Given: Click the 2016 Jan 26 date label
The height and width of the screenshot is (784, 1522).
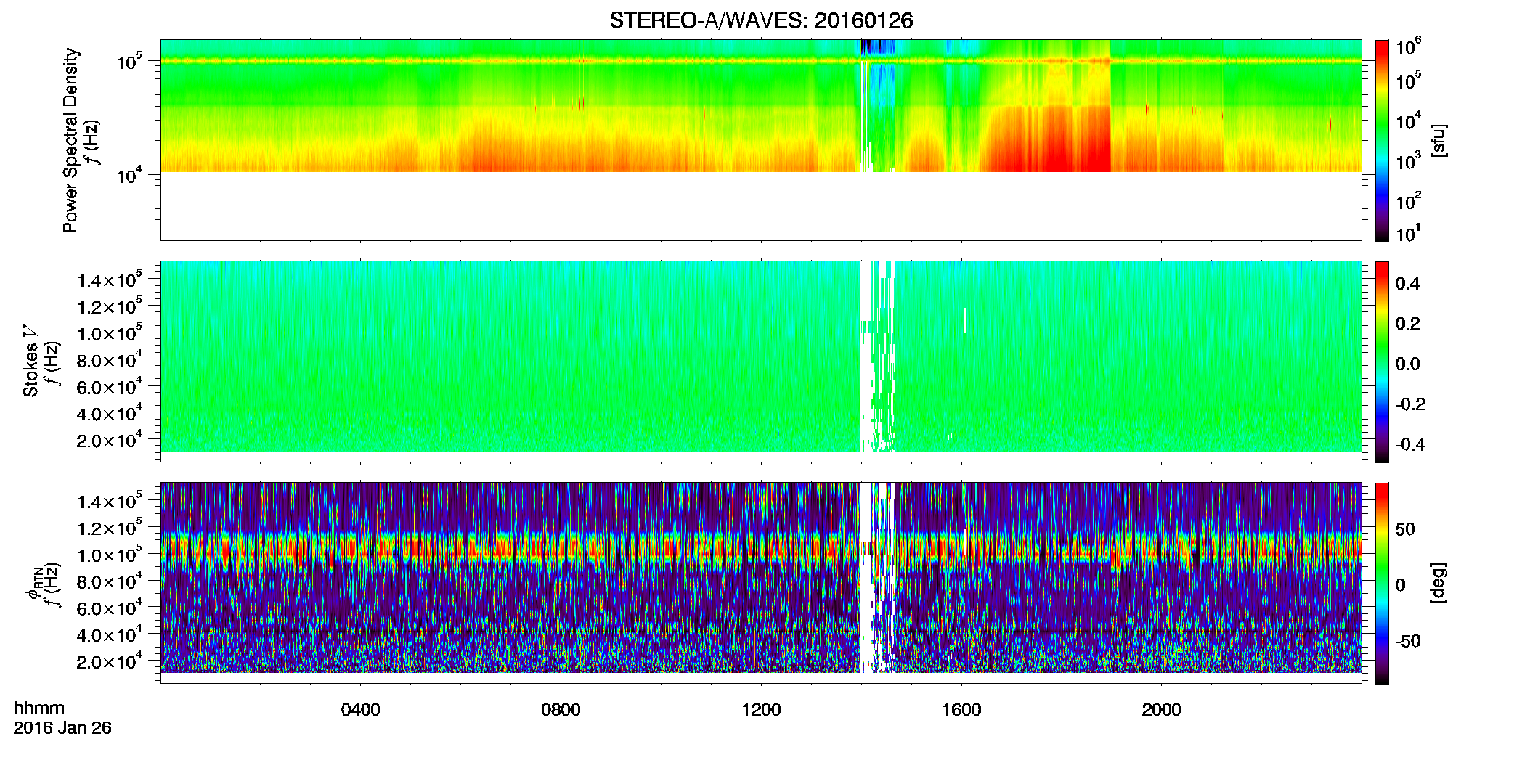Looking at the screenshot, I should (62, 728).
